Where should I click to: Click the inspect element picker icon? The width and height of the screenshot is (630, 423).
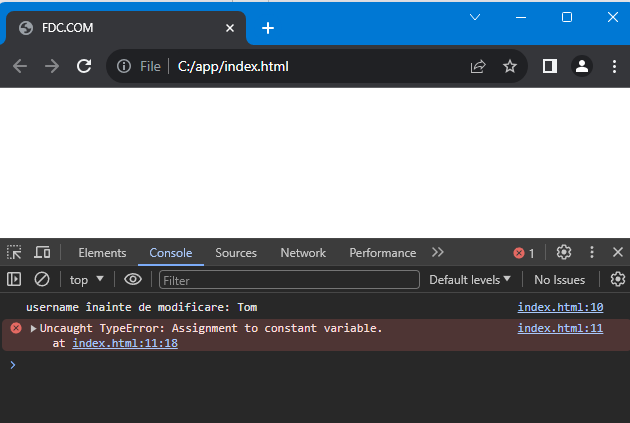click(x=14, y=253)
